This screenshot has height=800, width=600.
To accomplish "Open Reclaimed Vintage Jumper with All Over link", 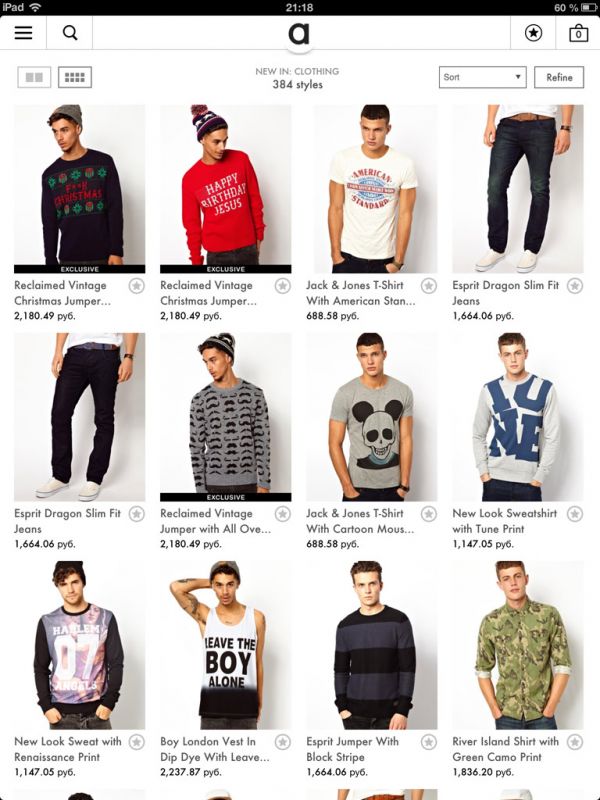I will tap(215, 521).
